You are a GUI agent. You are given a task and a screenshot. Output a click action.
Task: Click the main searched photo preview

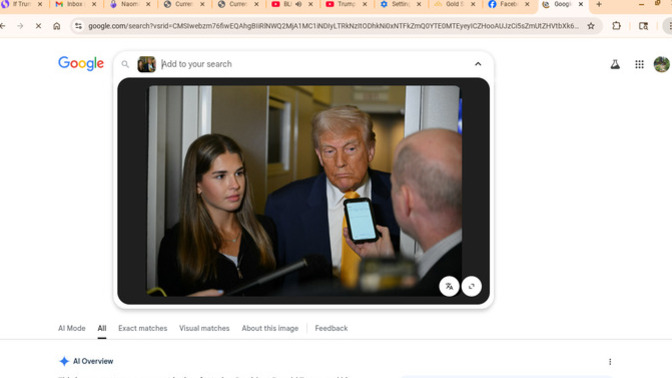304,191
